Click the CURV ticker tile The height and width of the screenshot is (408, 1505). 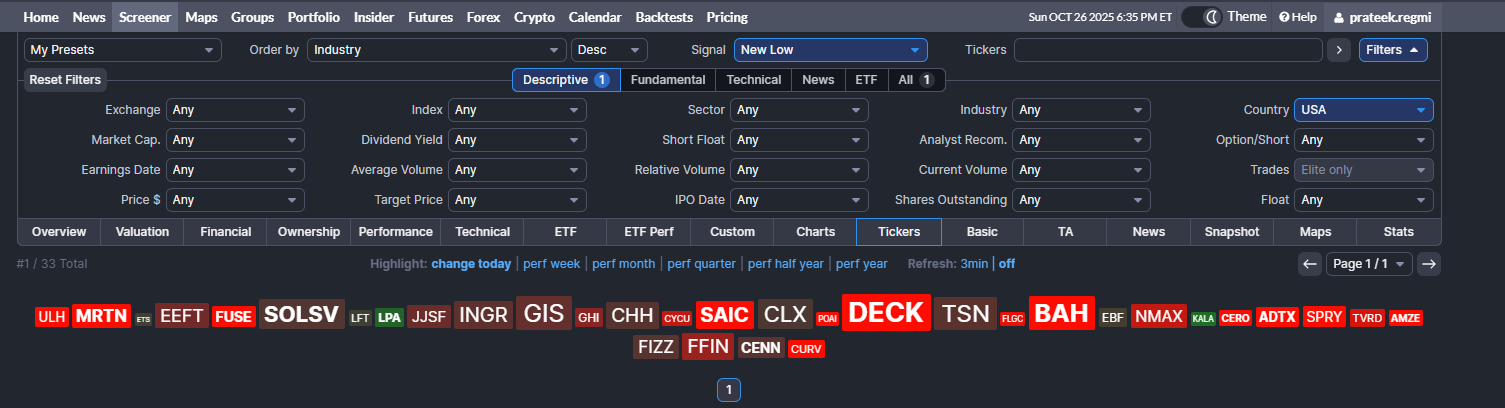[x=806, y=349]
